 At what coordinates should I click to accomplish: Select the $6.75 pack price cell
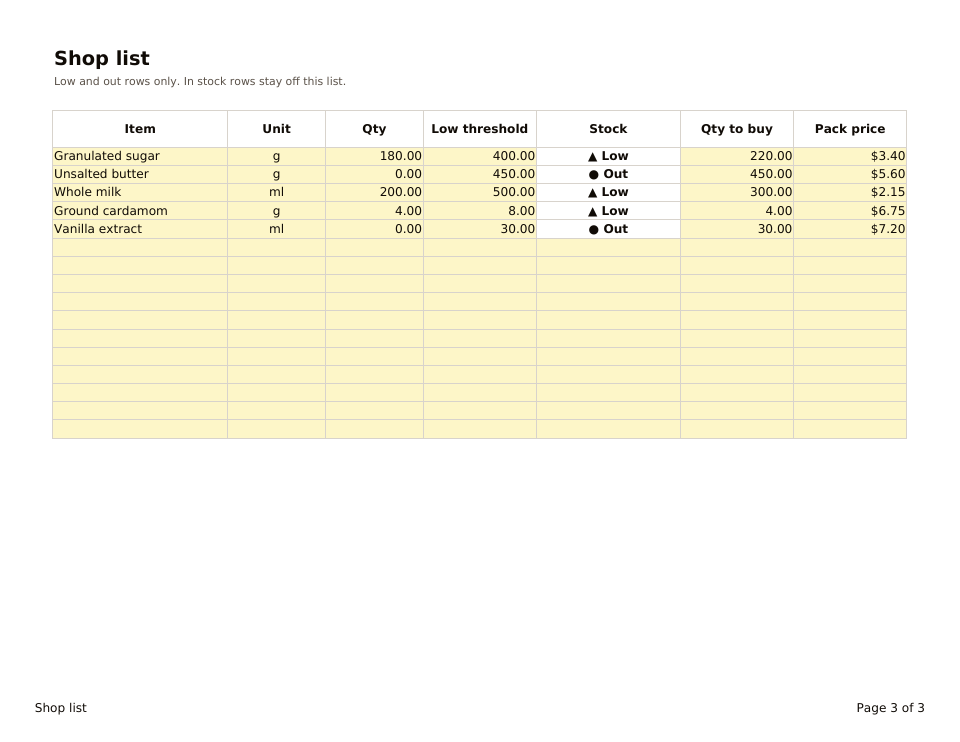tap(850, 211)
